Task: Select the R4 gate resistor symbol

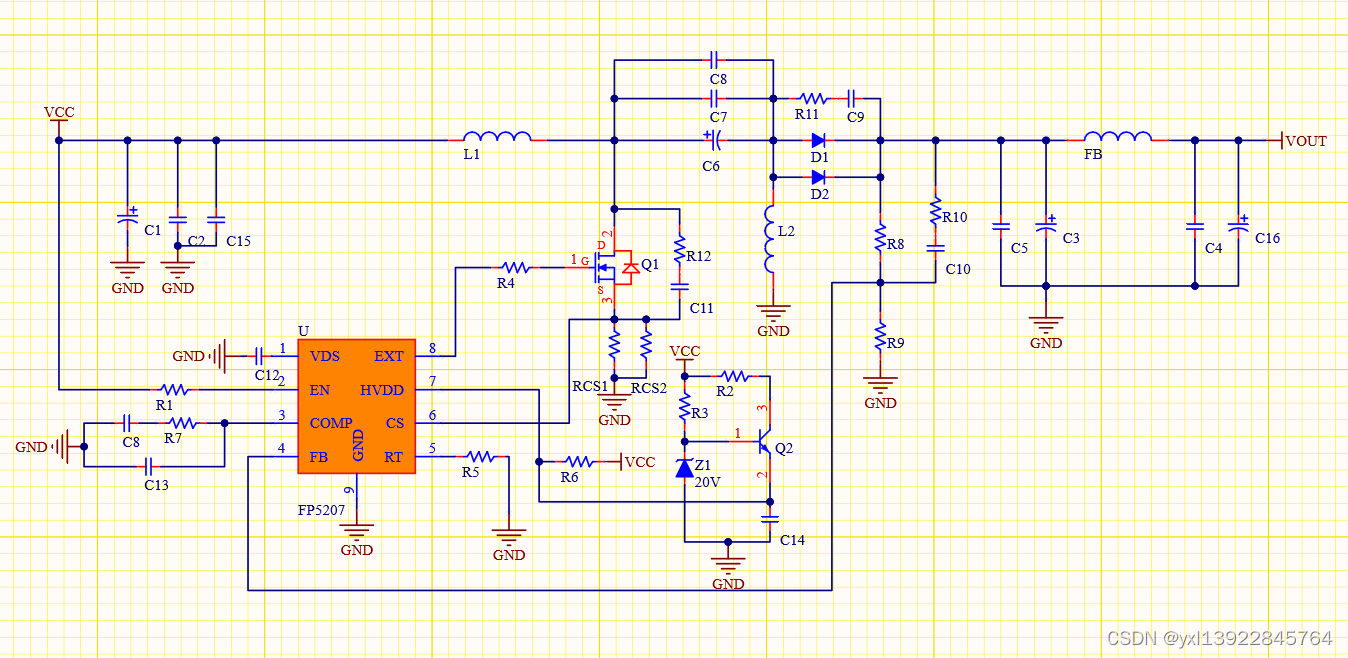Action: point(514,267)
